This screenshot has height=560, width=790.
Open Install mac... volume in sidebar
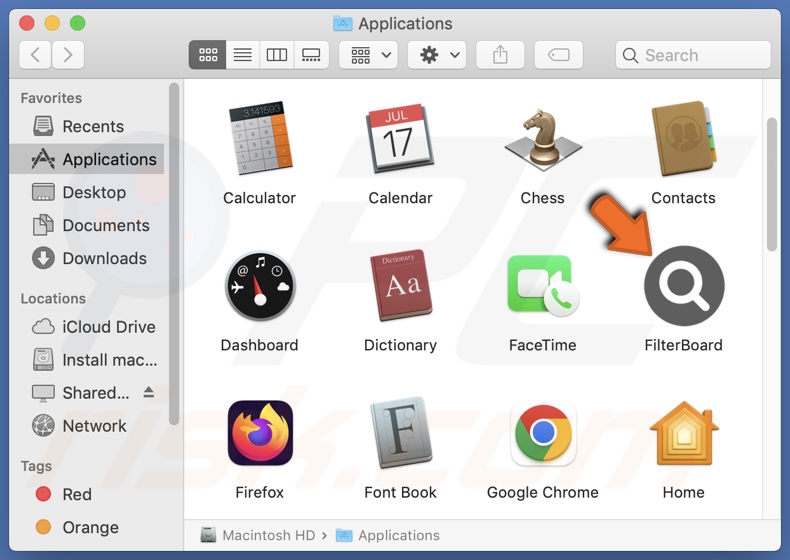pos(86,360)
